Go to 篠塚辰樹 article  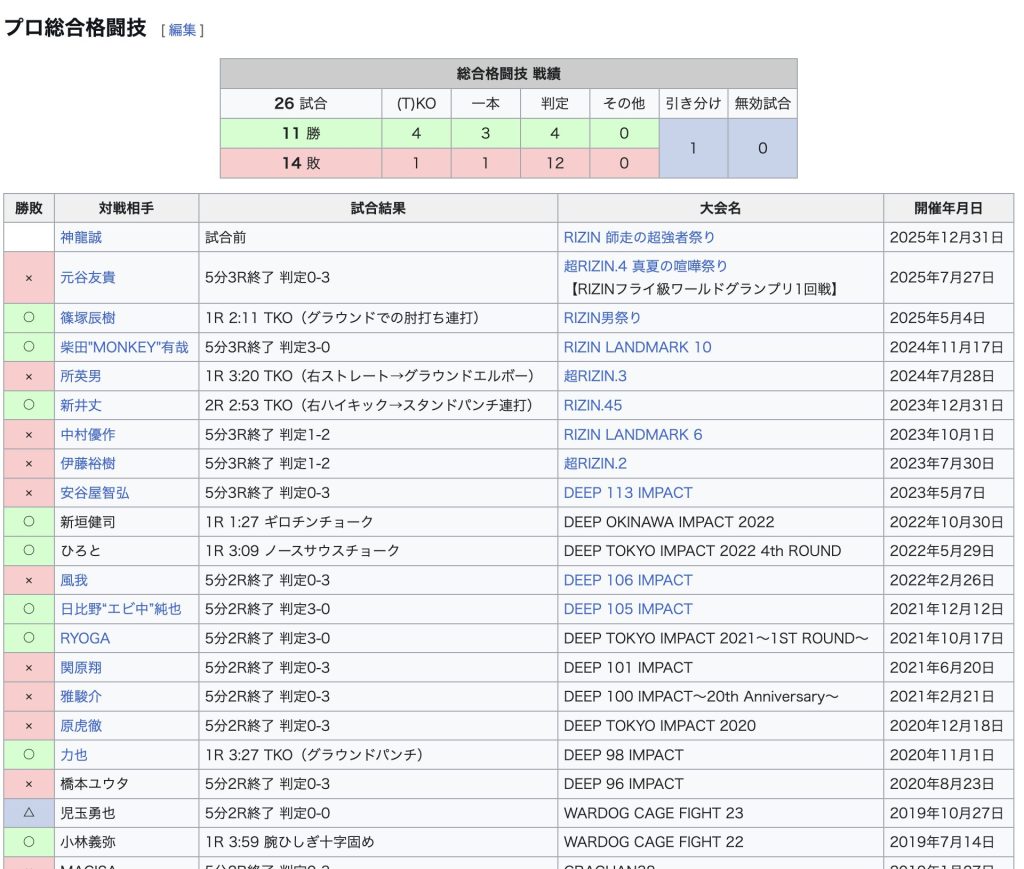coord(88,318)
